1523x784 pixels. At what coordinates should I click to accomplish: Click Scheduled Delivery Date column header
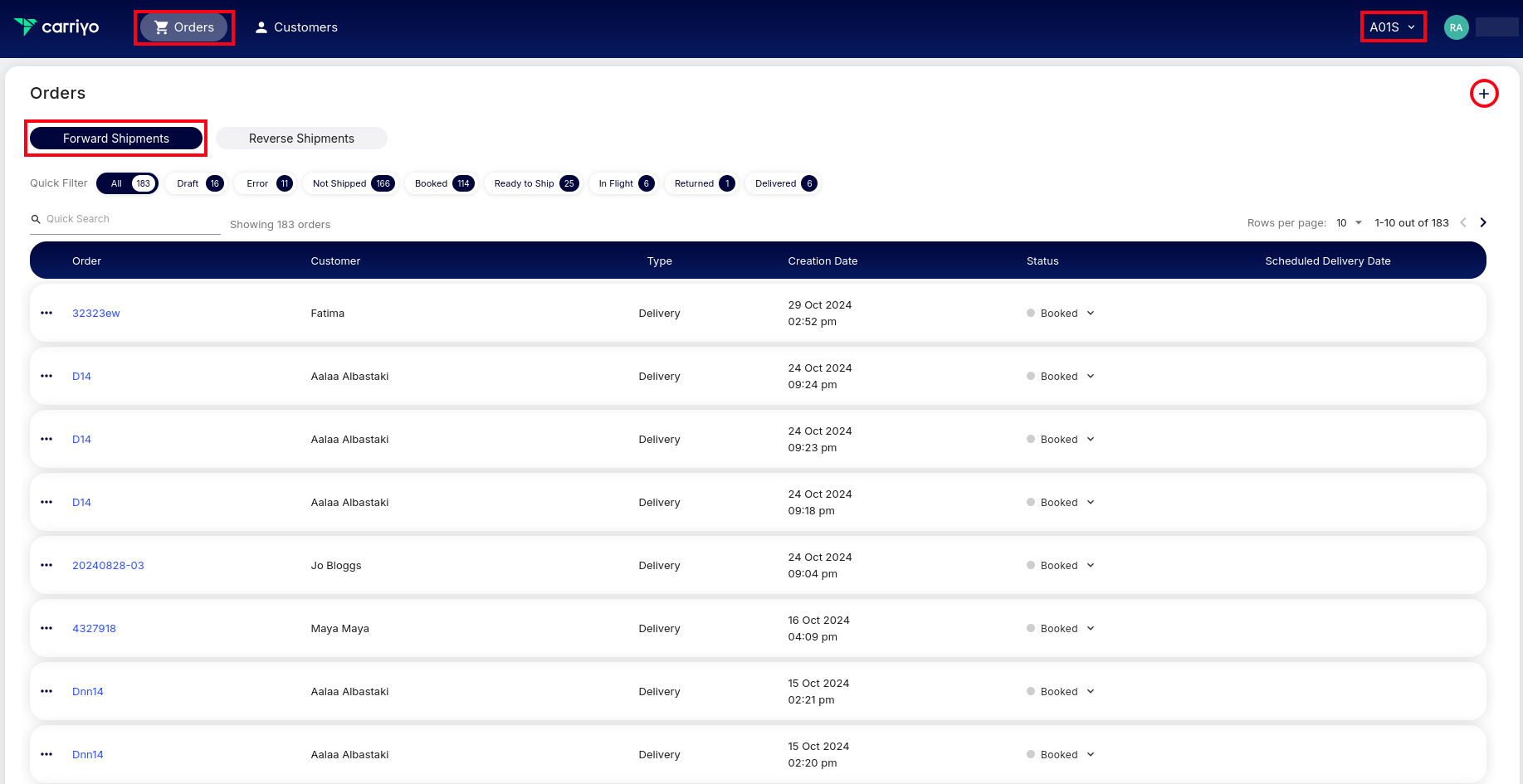pos(1328,261)
